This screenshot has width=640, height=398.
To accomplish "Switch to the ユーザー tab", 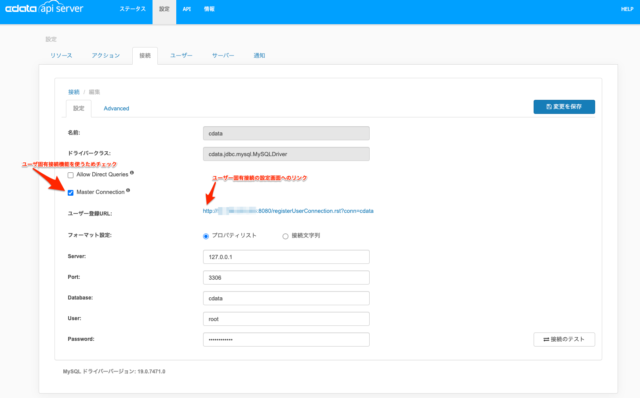I will tap(181, 56).
